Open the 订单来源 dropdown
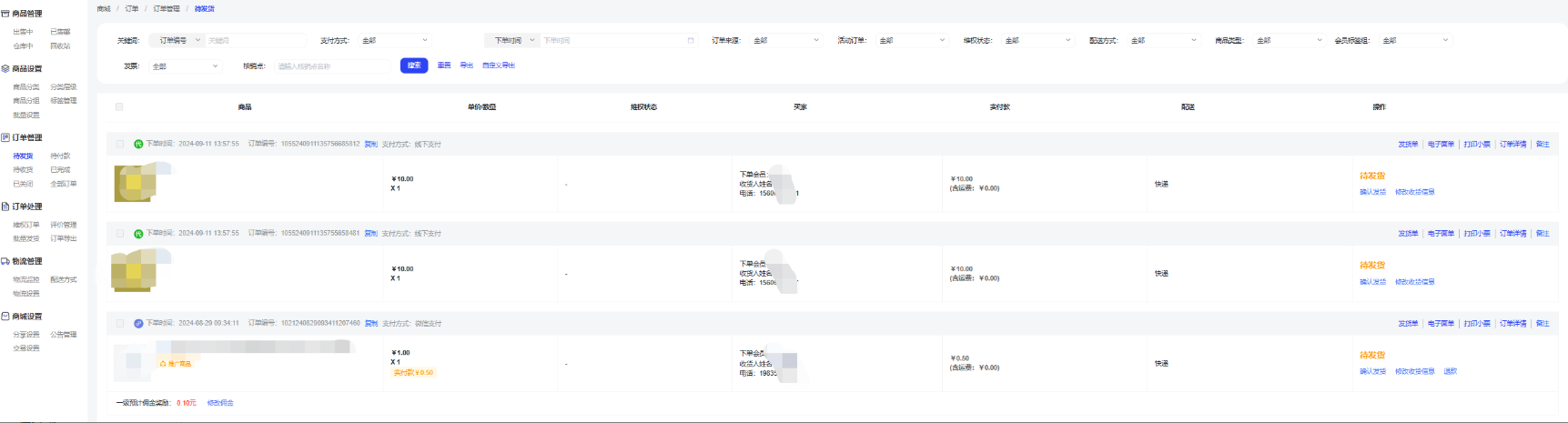Viewport: 1568px width, 423px height. tap(785, 40)
